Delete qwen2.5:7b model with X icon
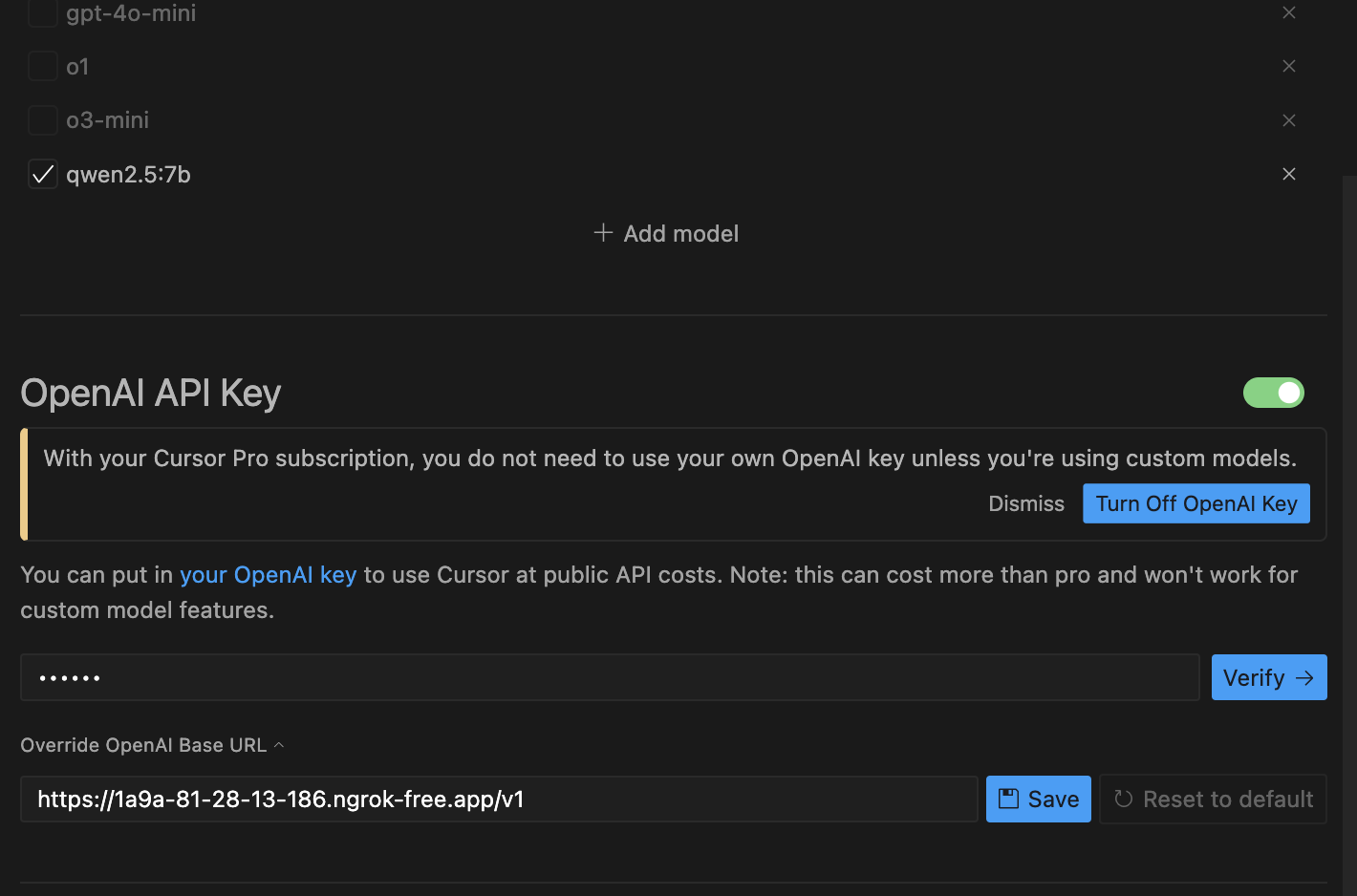The width and height of the screenshot is (1357, 896). point(1288,174)
